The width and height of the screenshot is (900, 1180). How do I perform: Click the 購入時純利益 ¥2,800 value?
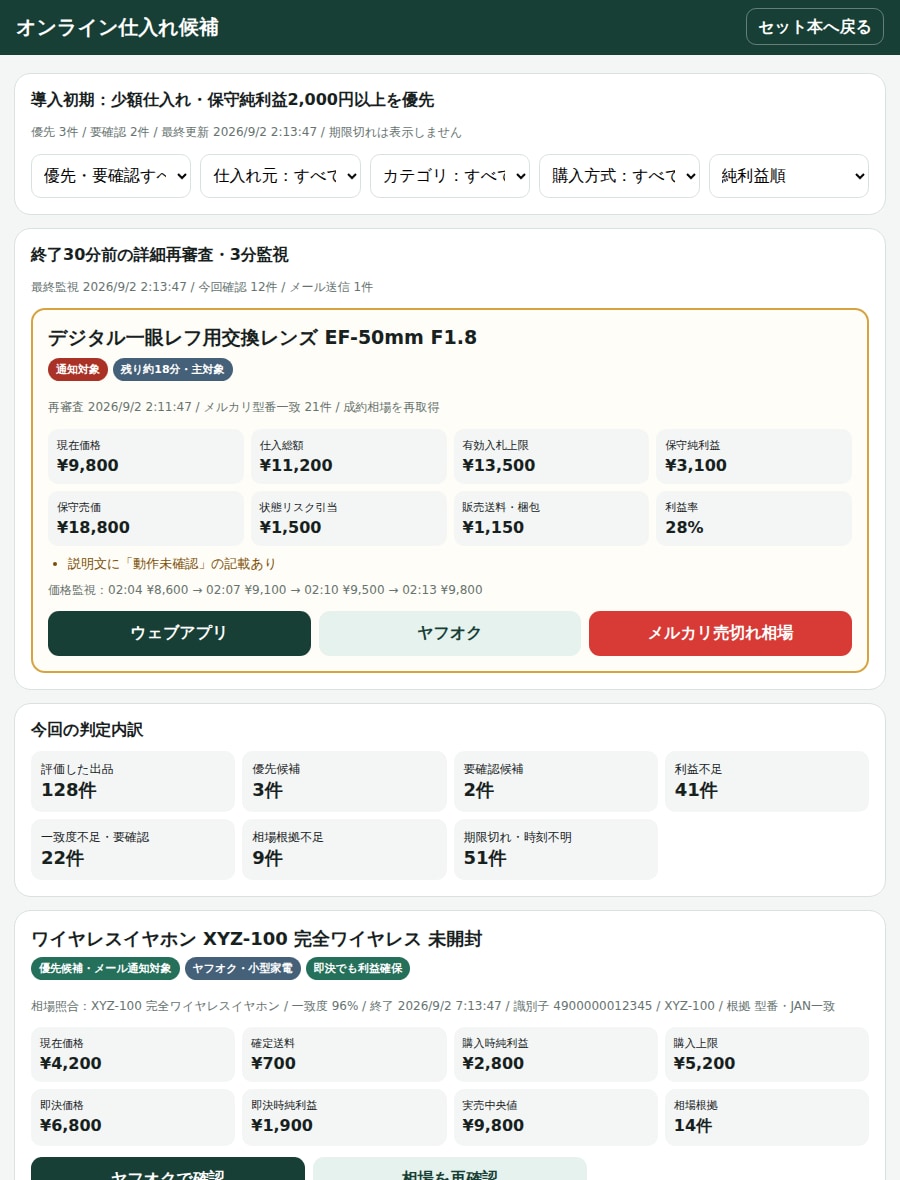(x=555, y=1054)
